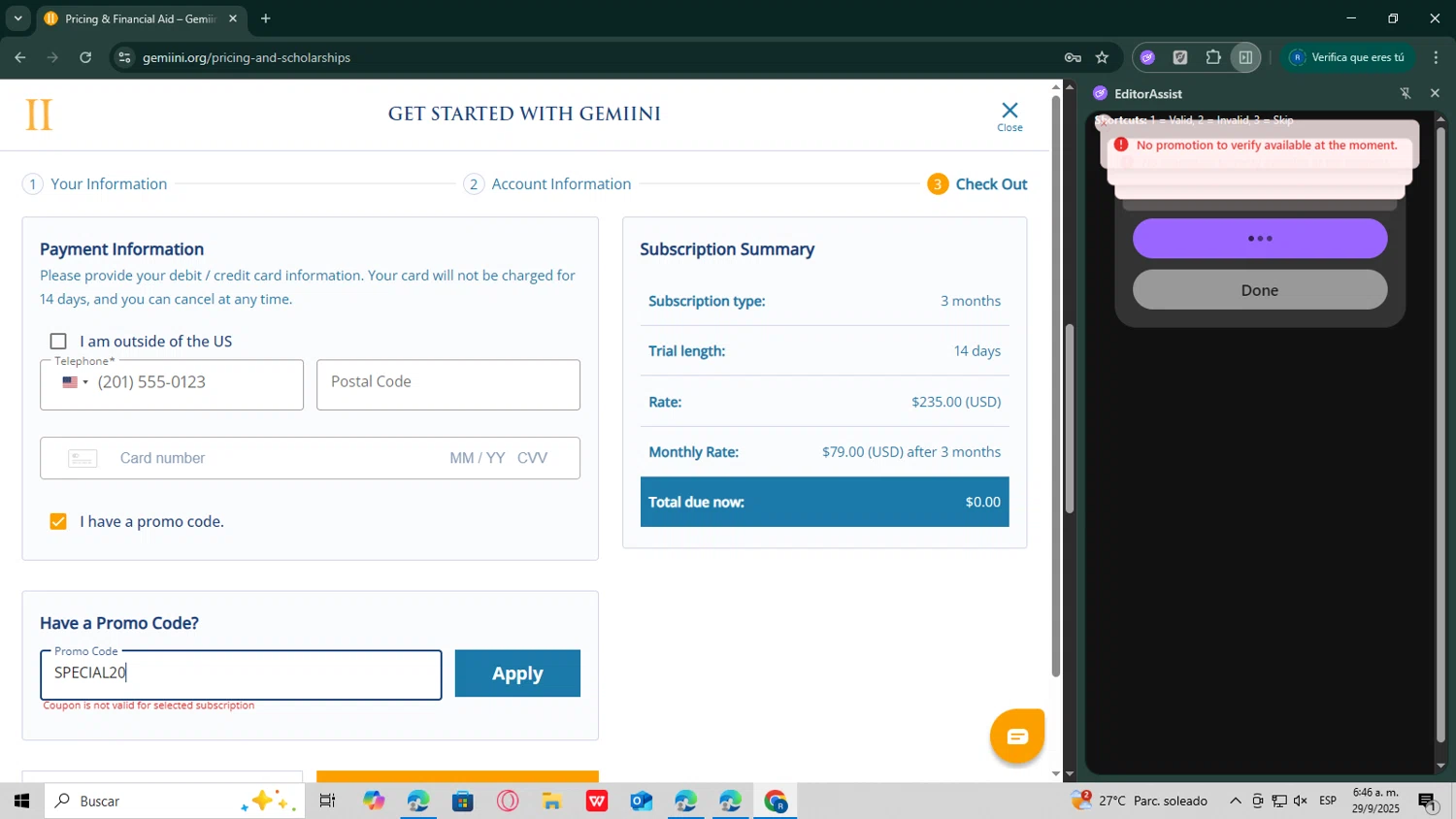Show hidden system tray icons
Screen dimensions: 1456x819
[1235, 801]
